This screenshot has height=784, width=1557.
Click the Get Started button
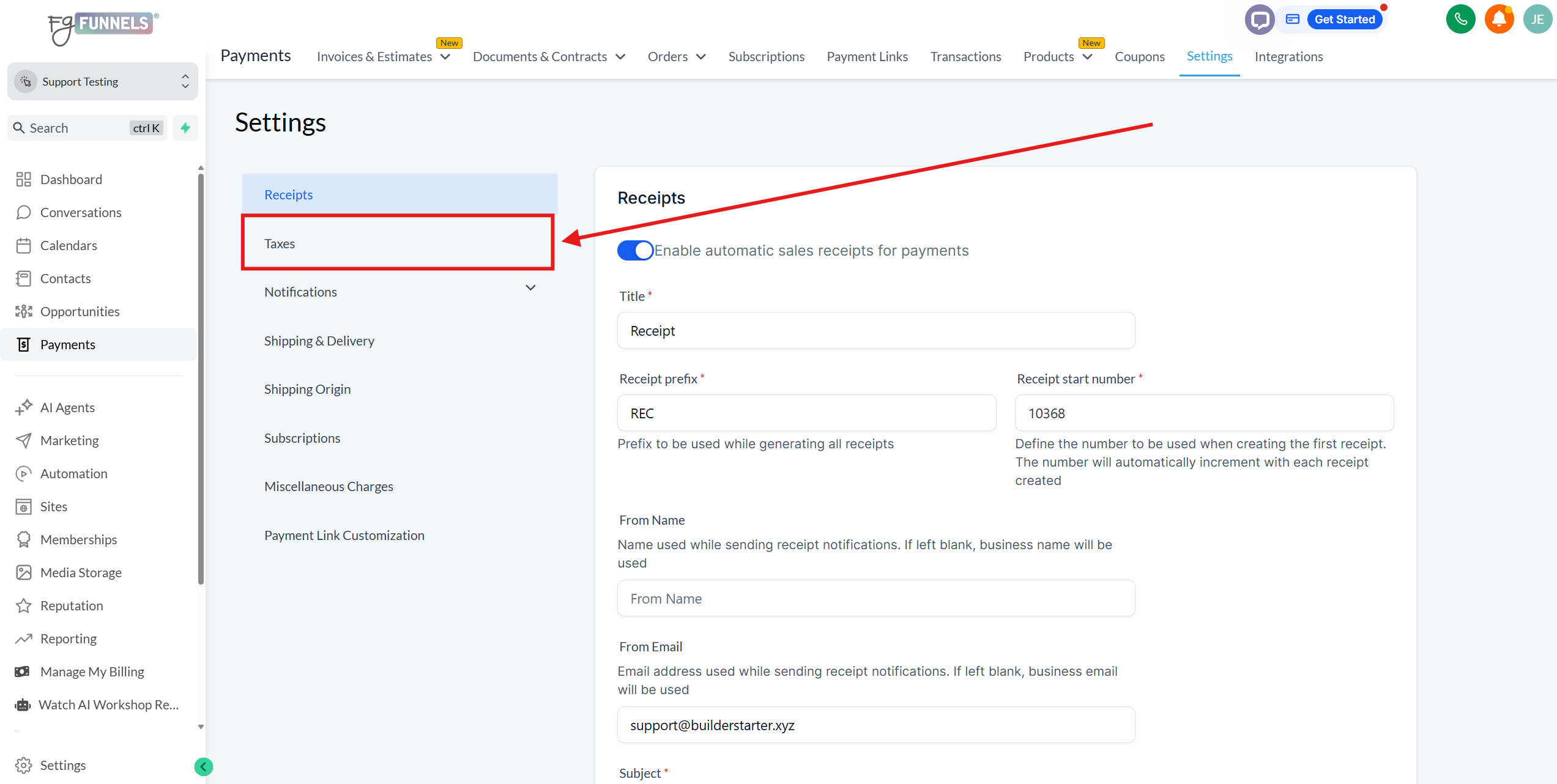pyautogui.click(x=1344, y=20)
